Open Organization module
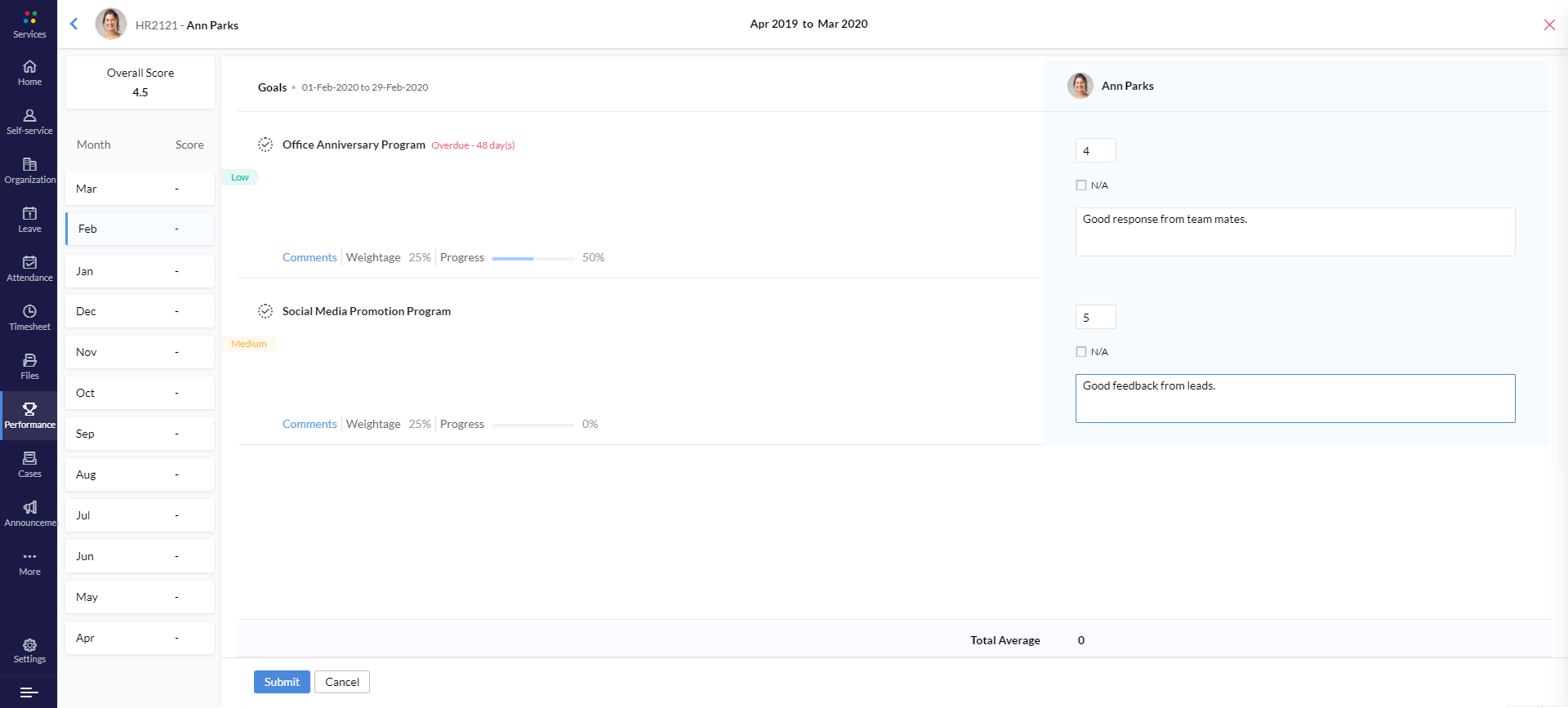Image resolution: width=1568 pixels, height=708 pixels. (x=29, y=171)
